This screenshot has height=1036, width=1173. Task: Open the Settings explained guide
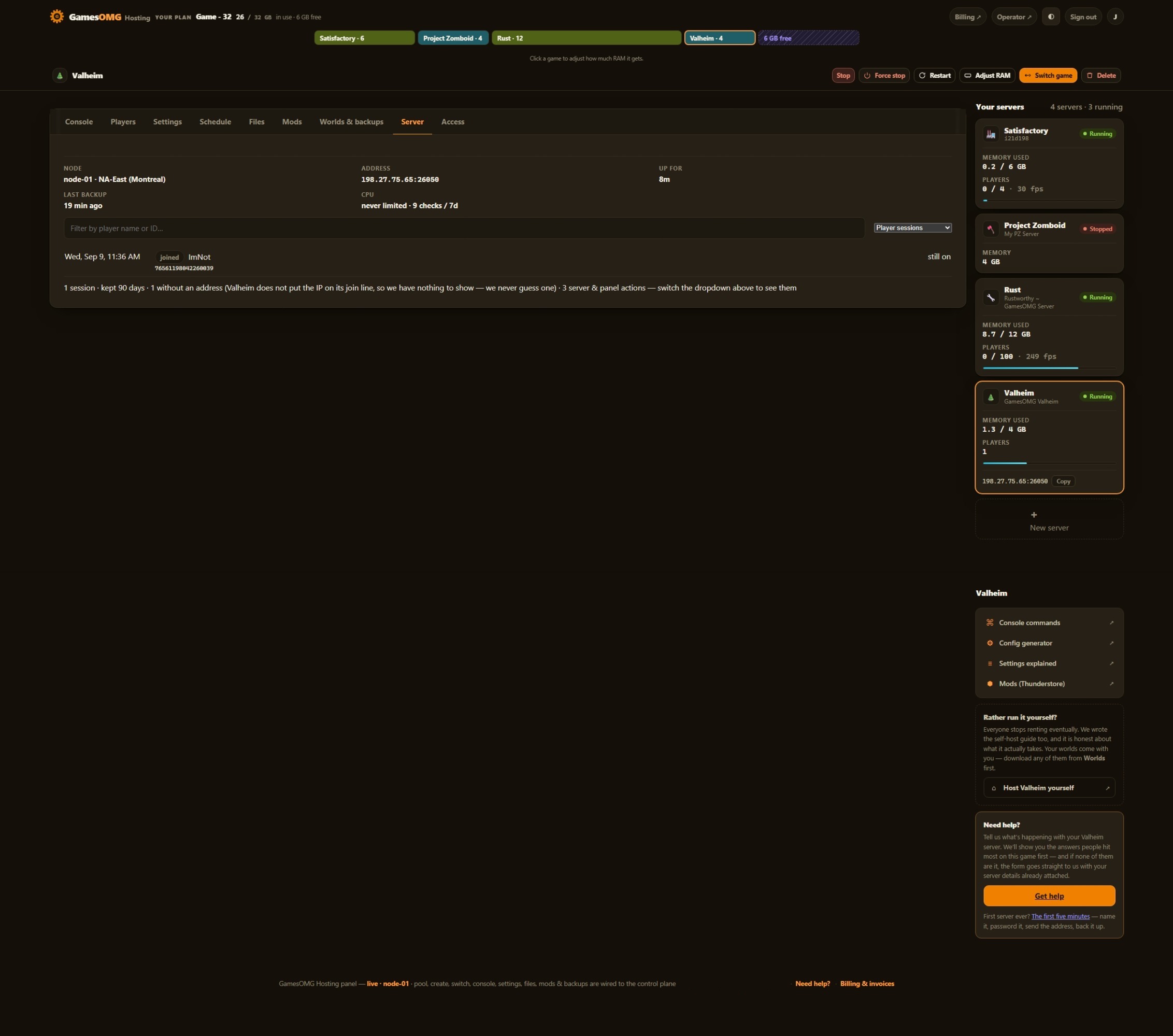pyautogui.click(x=1049, y=663)
